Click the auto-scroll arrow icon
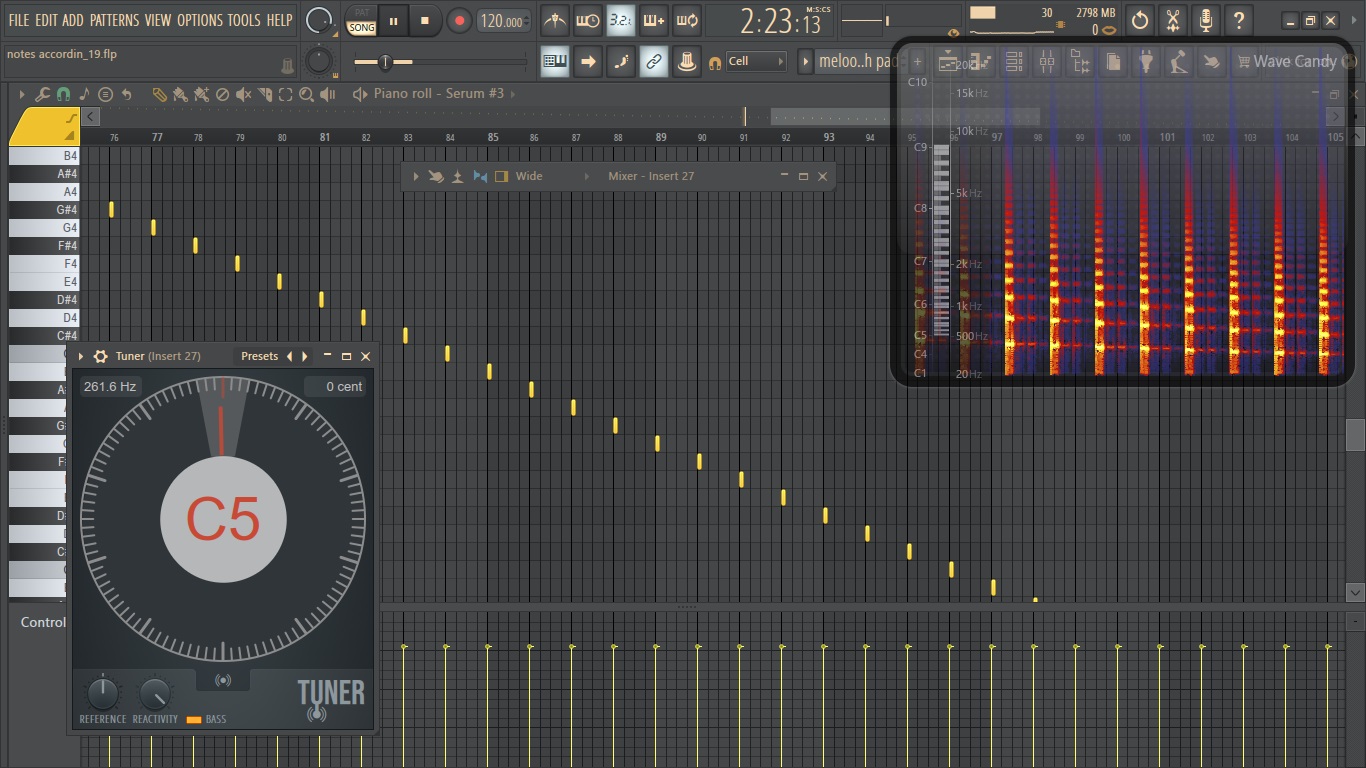The image size is (1366, 768). [588, 61]
